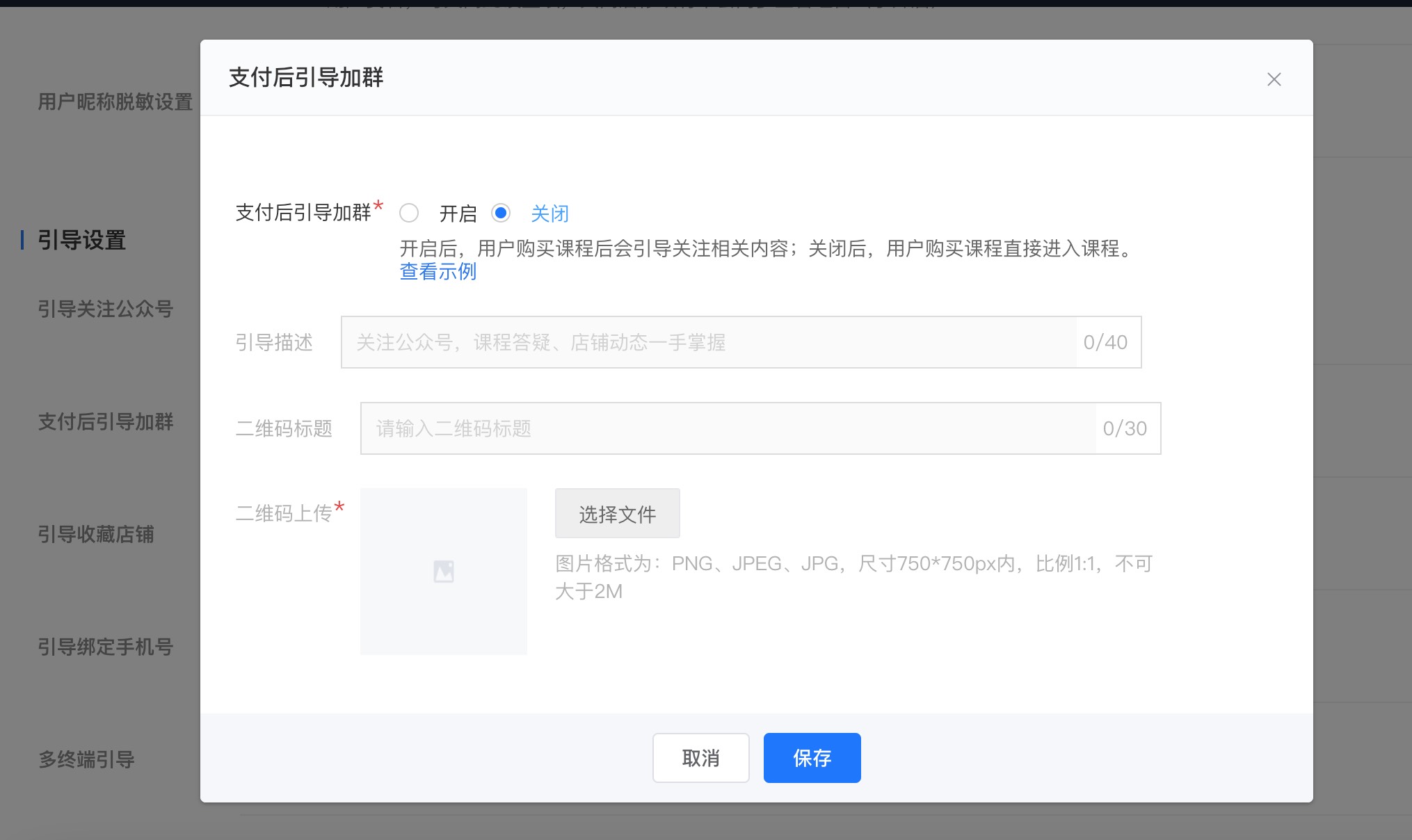Click the 支付后引导加群 dialog title
Image resolution: width=1412 pixels, height=840 pixels.
point(306,77)
